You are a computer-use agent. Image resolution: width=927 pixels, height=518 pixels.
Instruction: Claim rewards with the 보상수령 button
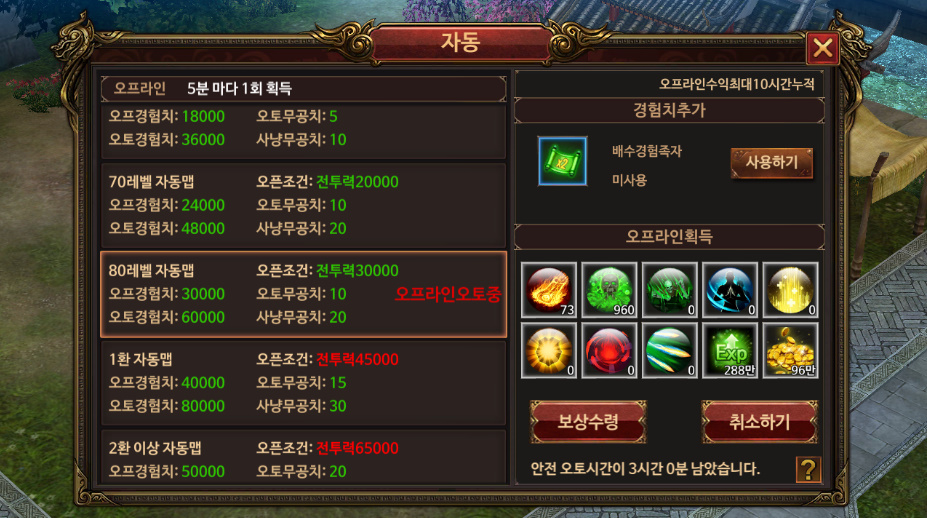click(x=588, y=422)
